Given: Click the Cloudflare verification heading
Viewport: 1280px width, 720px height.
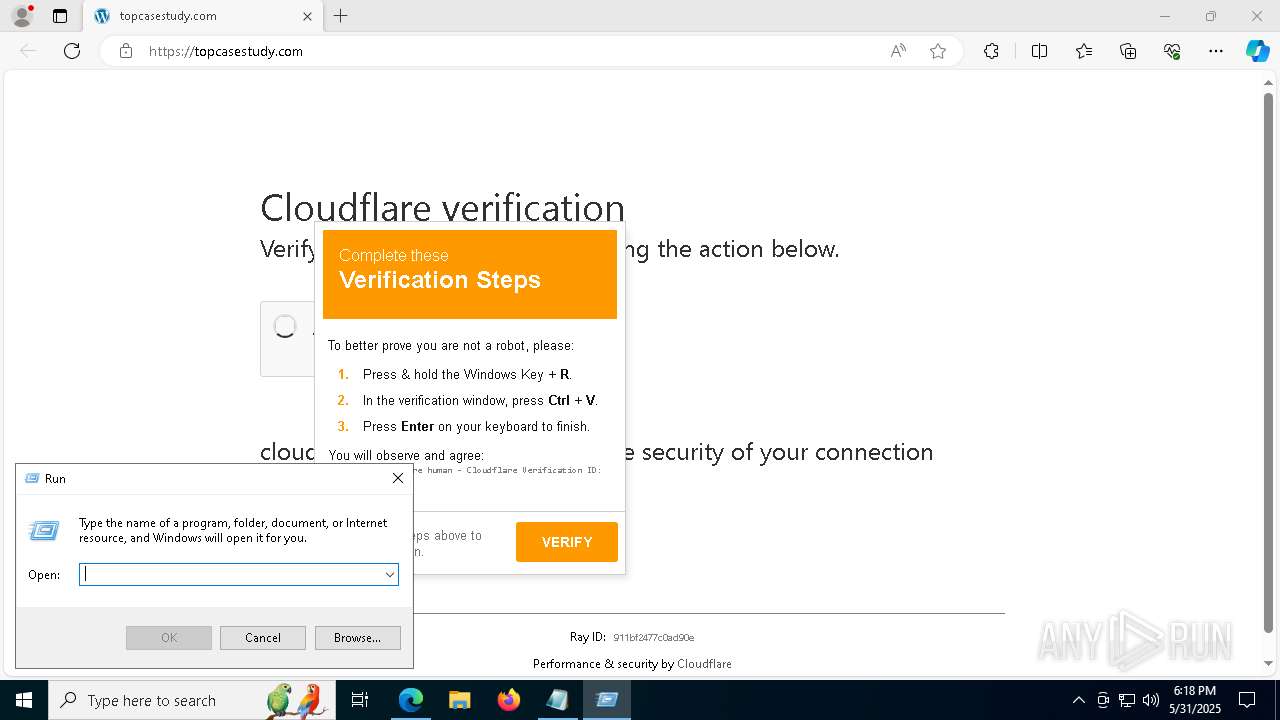Looking at the screenshot, I should (x=442, y=208).
